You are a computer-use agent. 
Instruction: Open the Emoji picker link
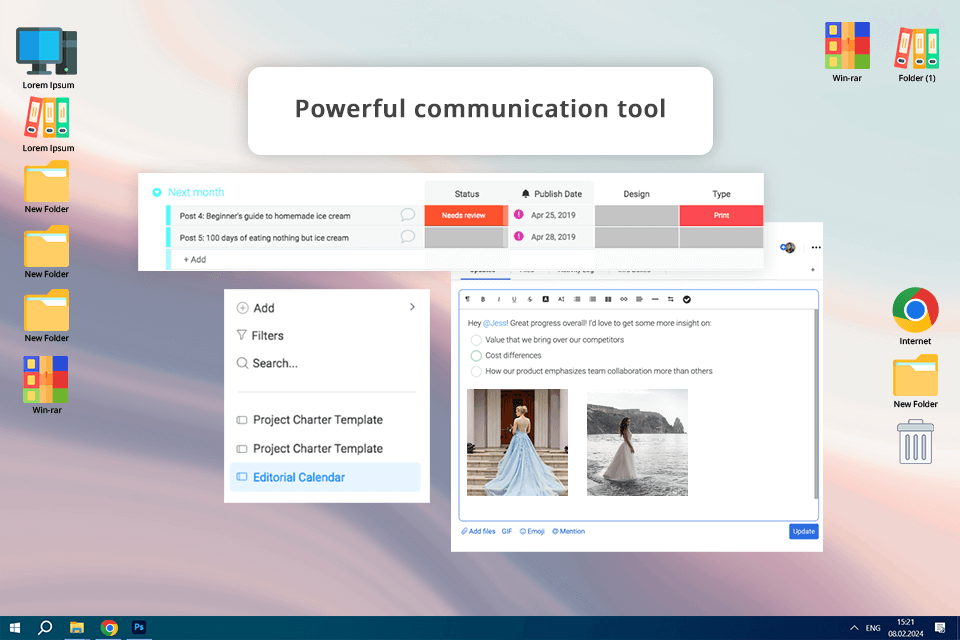click(x=532, y=531)
